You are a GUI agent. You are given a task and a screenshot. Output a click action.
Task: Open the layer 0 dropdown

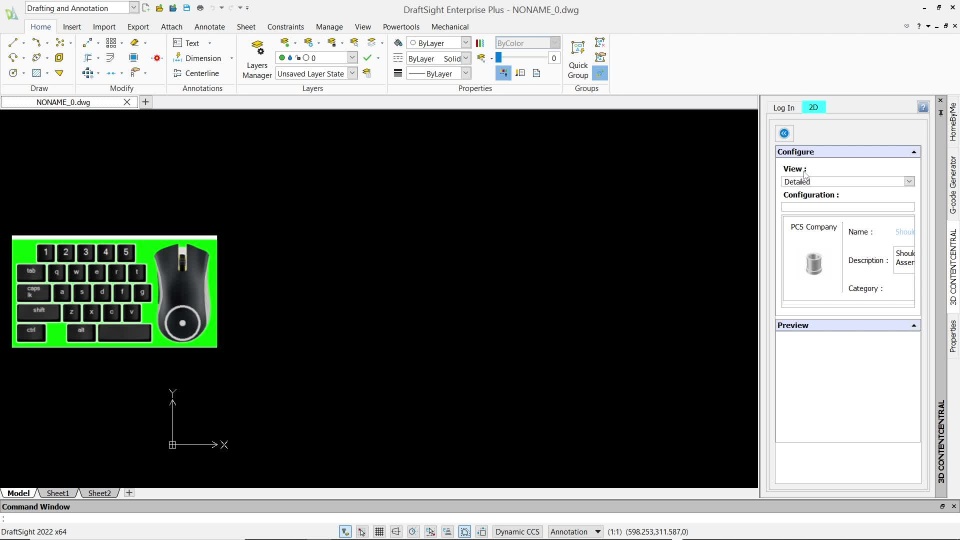tap(352, 58)
